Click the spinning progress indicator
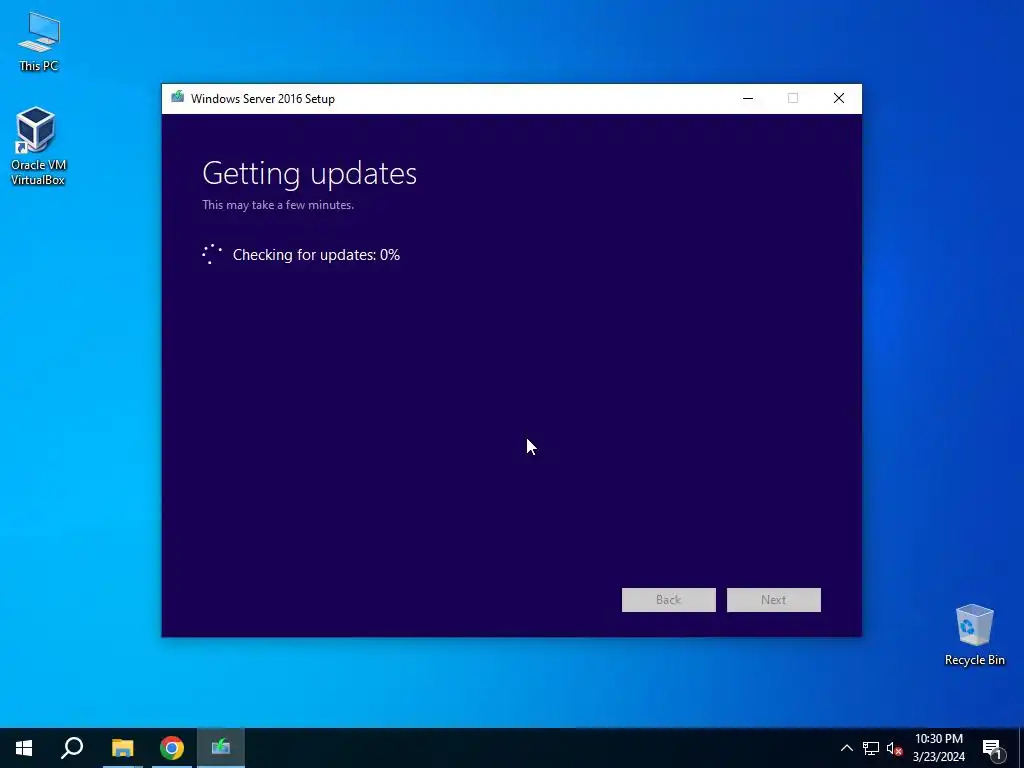1024x768 pixels. [x=212, y=254]
